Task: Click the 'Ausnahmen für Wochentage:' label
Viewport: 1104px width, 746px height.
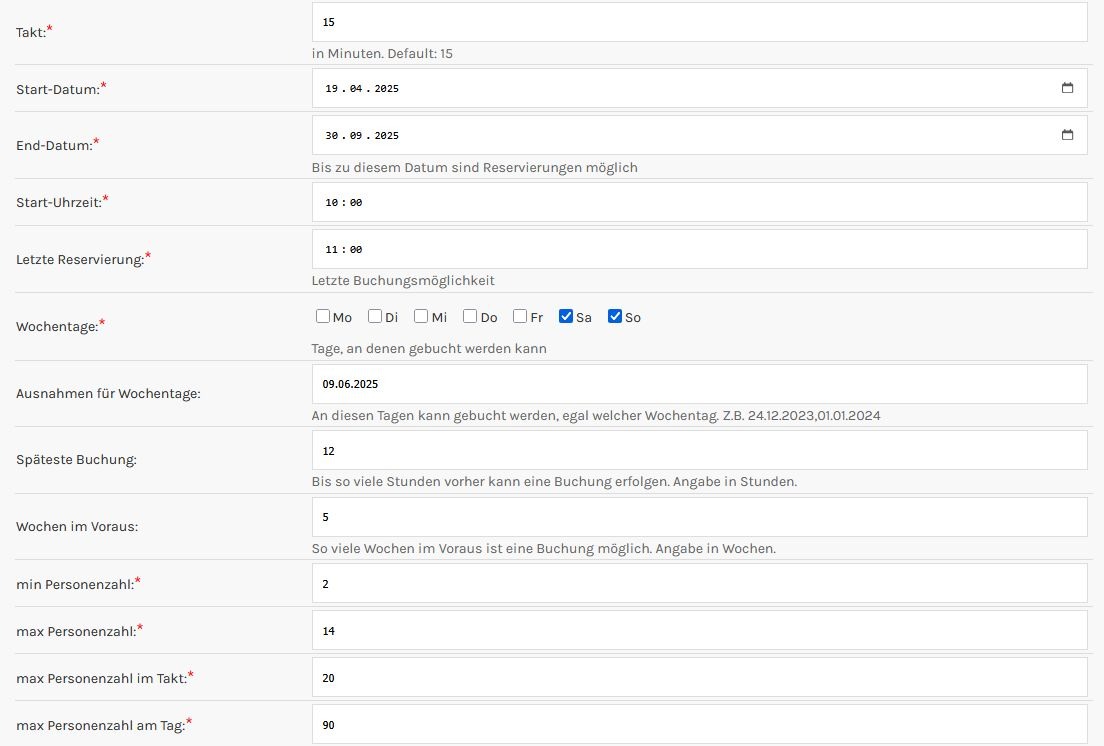Action: coord(108,393)
